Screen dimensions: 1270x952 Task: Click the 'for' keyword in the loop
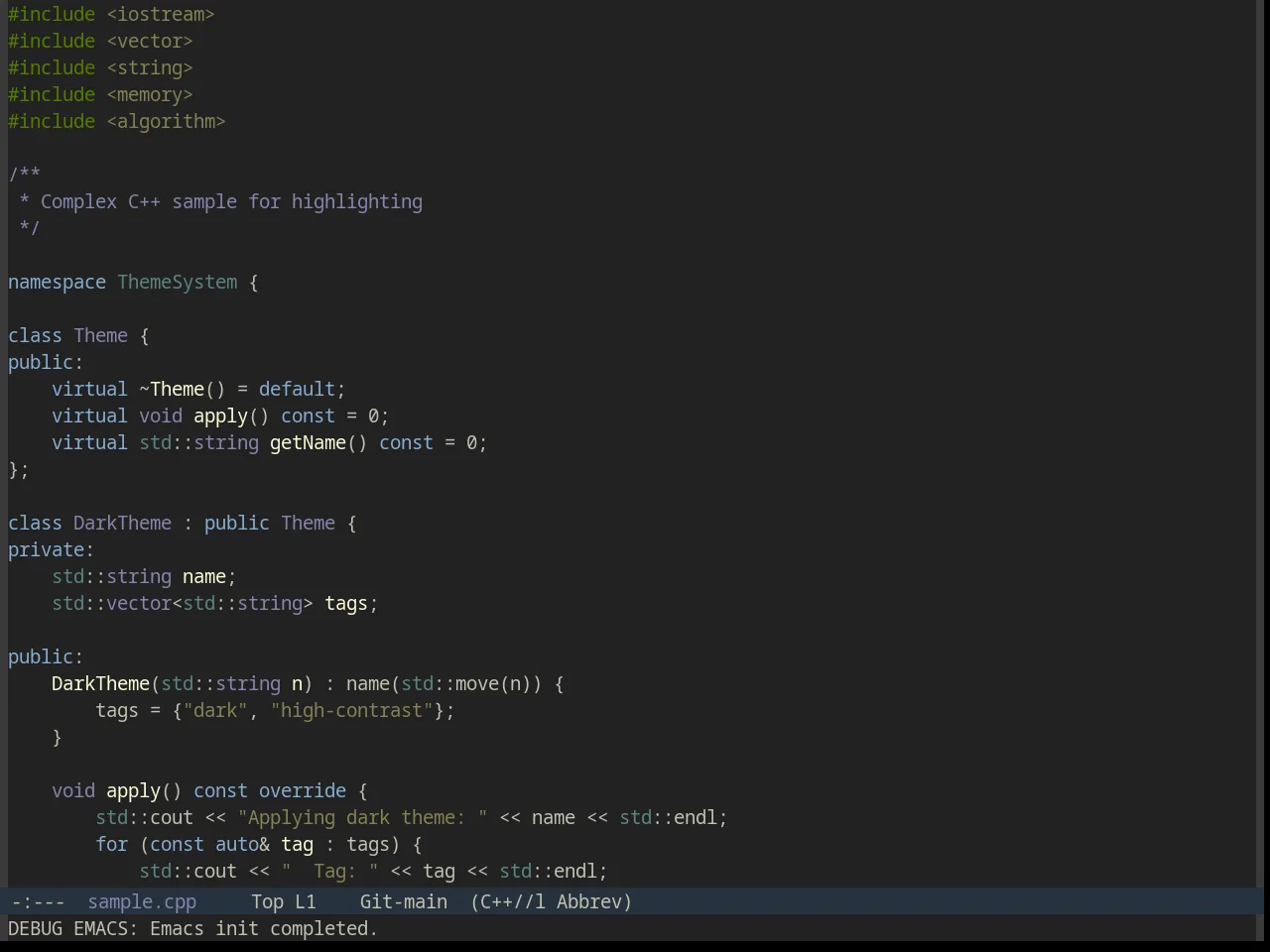pos(111,844)
